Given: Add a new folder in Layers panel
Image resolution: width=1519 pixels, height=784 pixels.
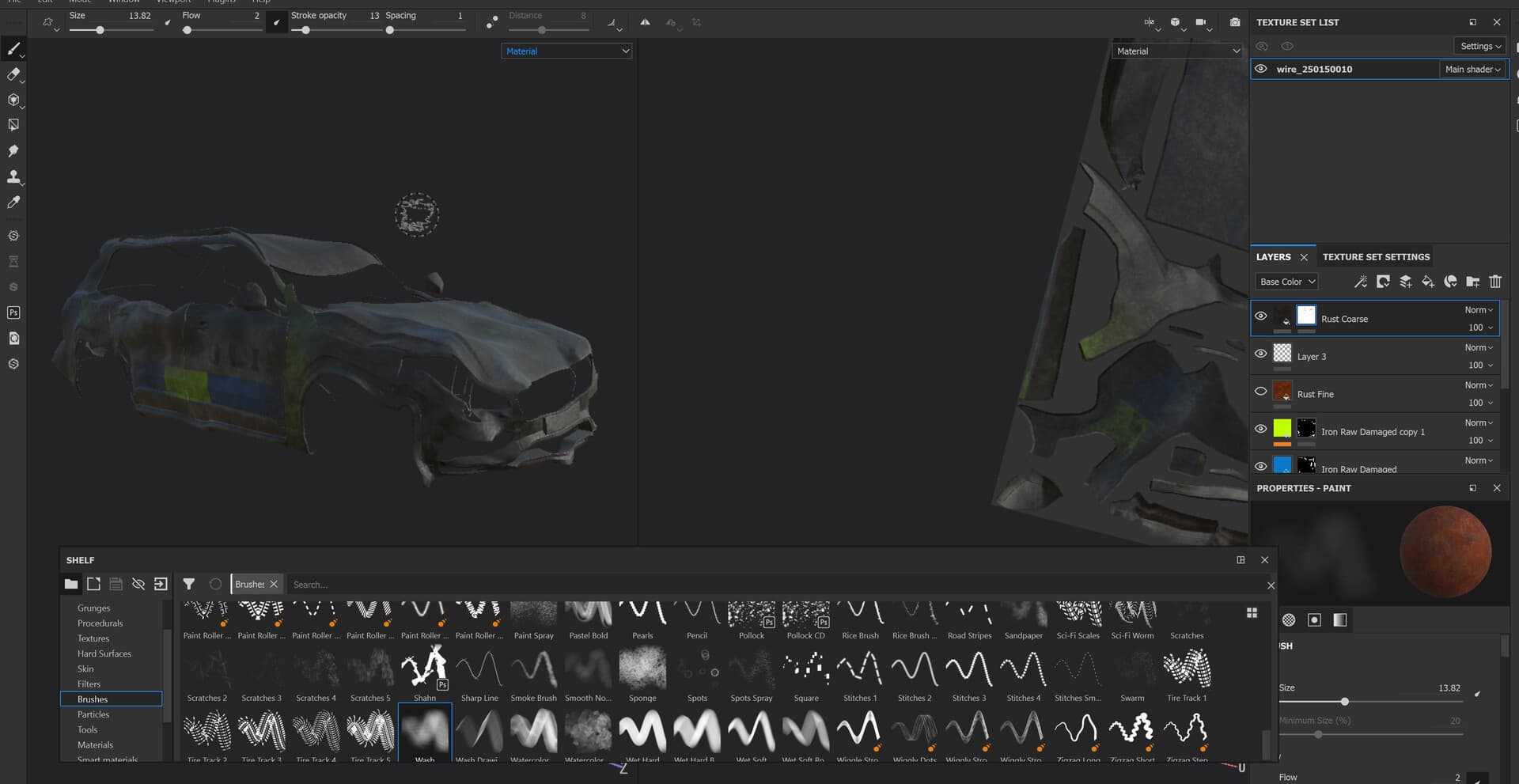Looking at the screenshot, I should coord(1472,282).
